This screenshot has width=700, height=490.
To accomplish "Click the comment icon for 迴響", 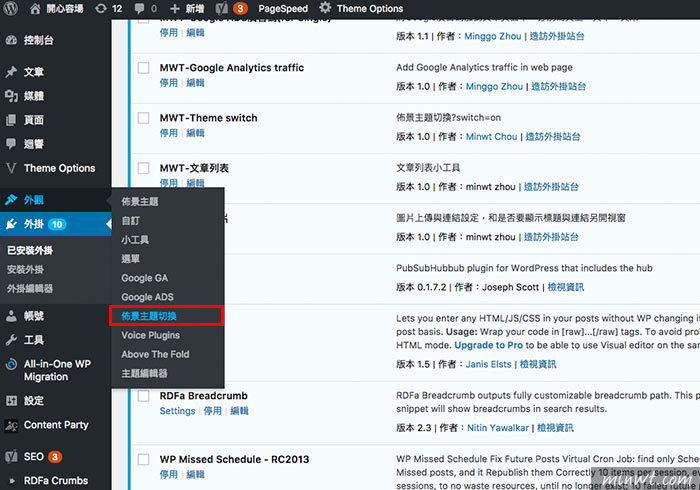I will coord(11,144).
